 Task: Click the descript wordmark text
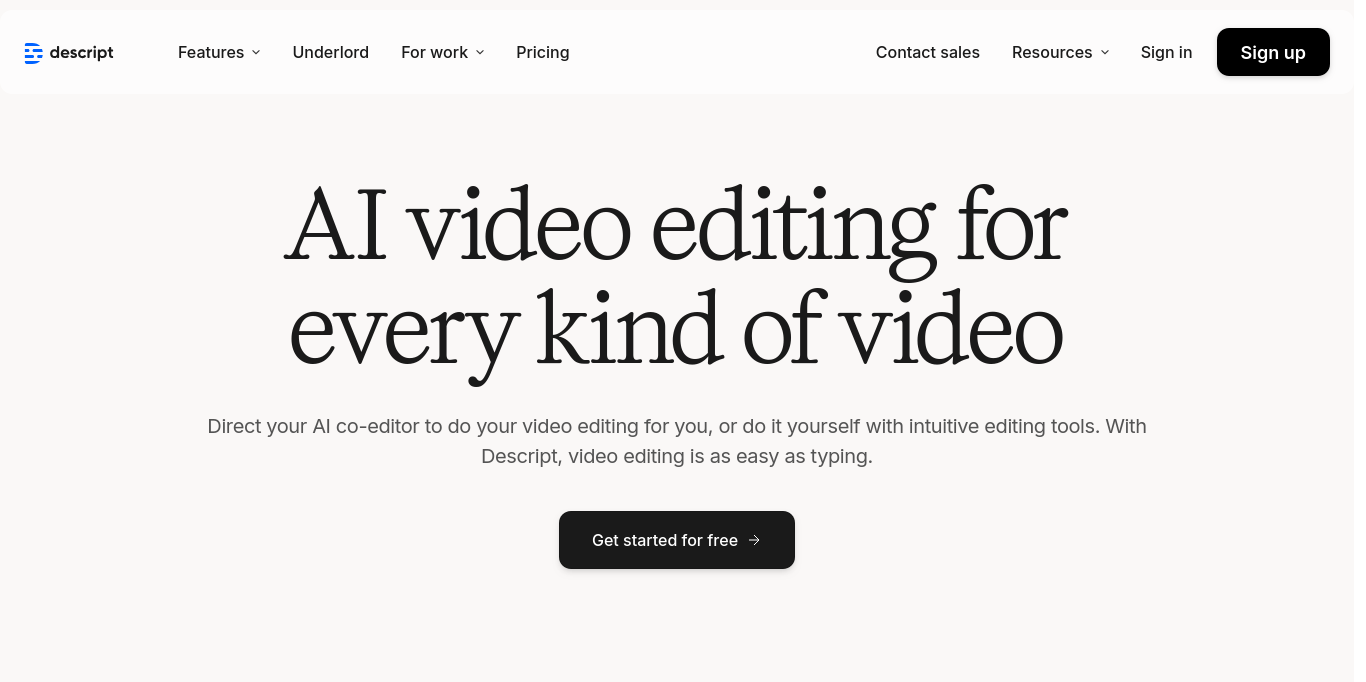coord(81,53)
